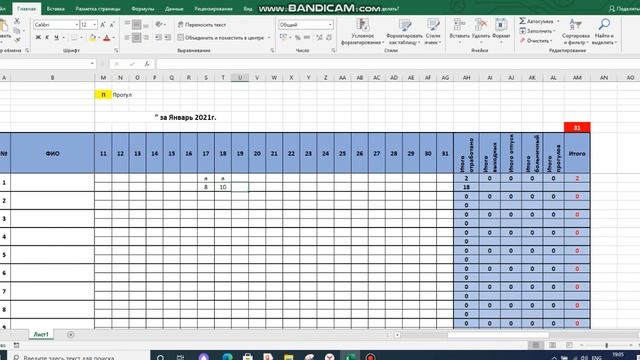Open the Вставка ribbon tab

56,9
